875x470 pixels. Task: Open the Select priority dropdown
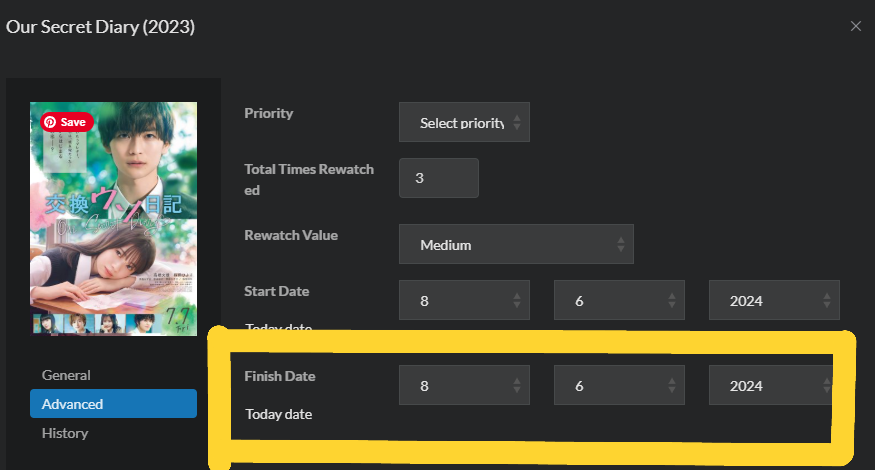coord(464,122)
